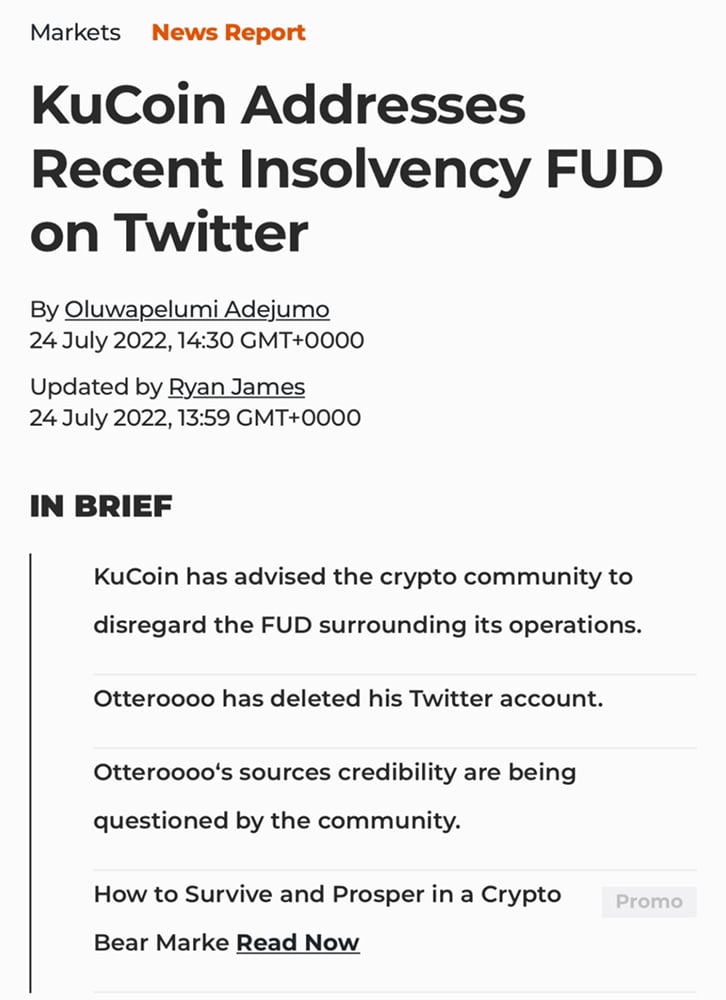Click the divider above the promo item
The width and height of the screenshot is (726, 1000).
(395, 870)
